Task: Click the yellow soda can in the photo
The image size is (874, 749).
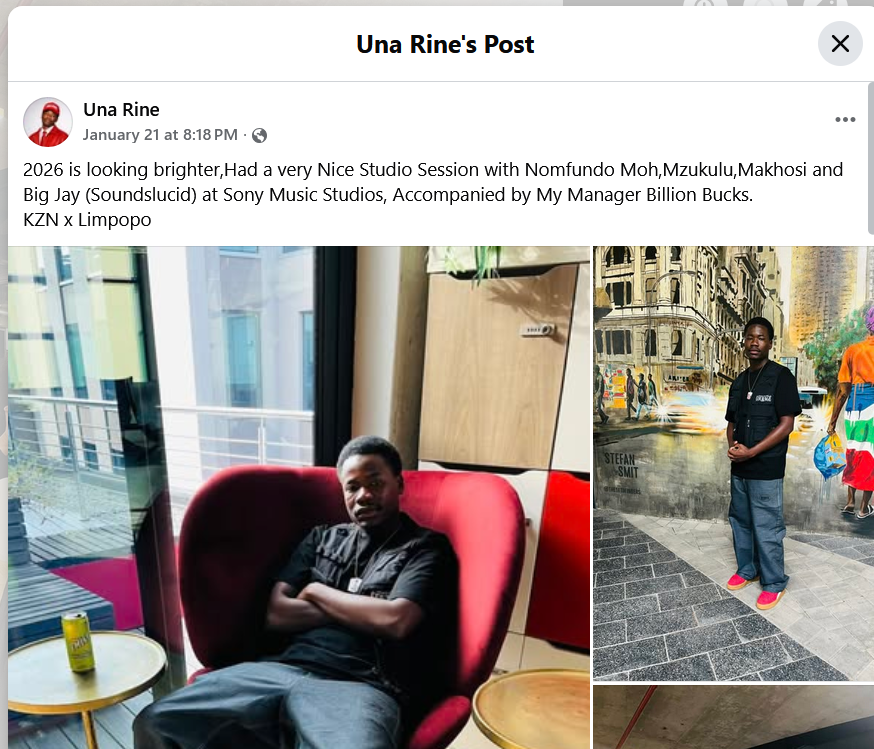Action: click(x=78, y=642)
